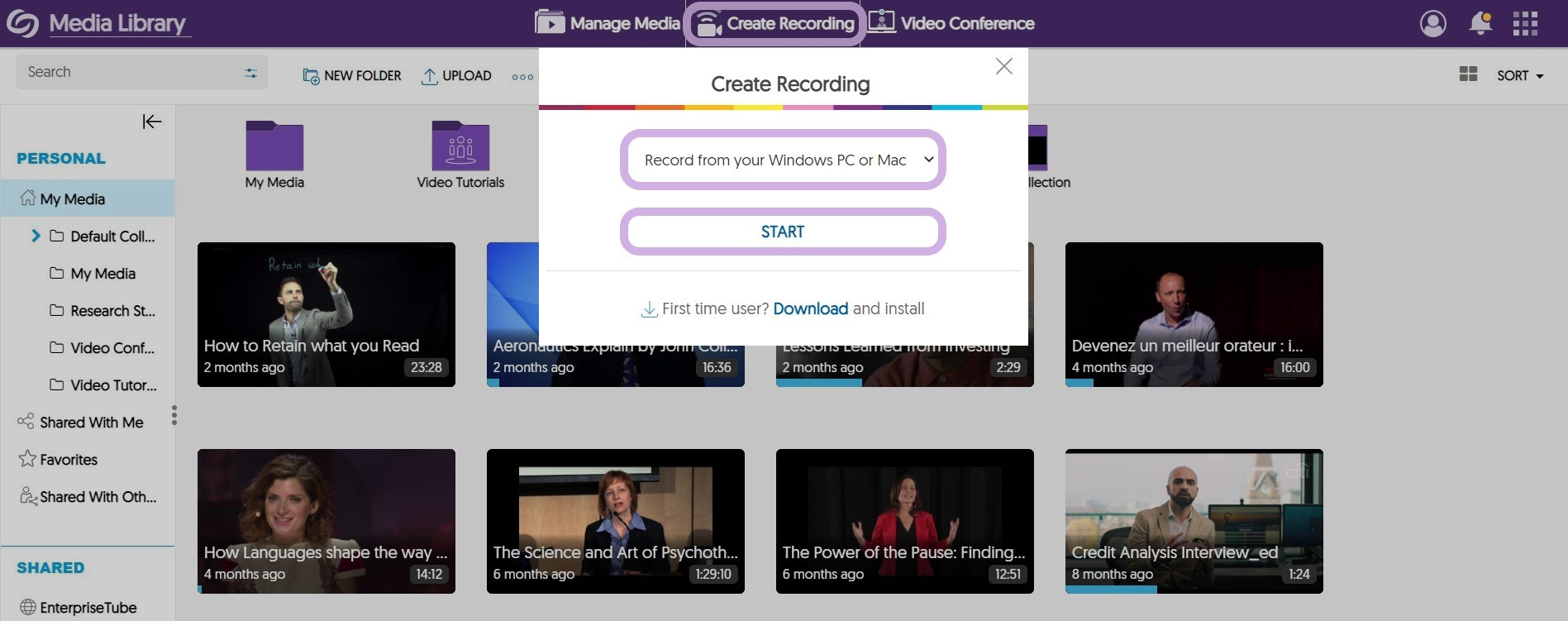Open the user account profile icon
Screen dimensions: 1568x621
(1432, 23)
